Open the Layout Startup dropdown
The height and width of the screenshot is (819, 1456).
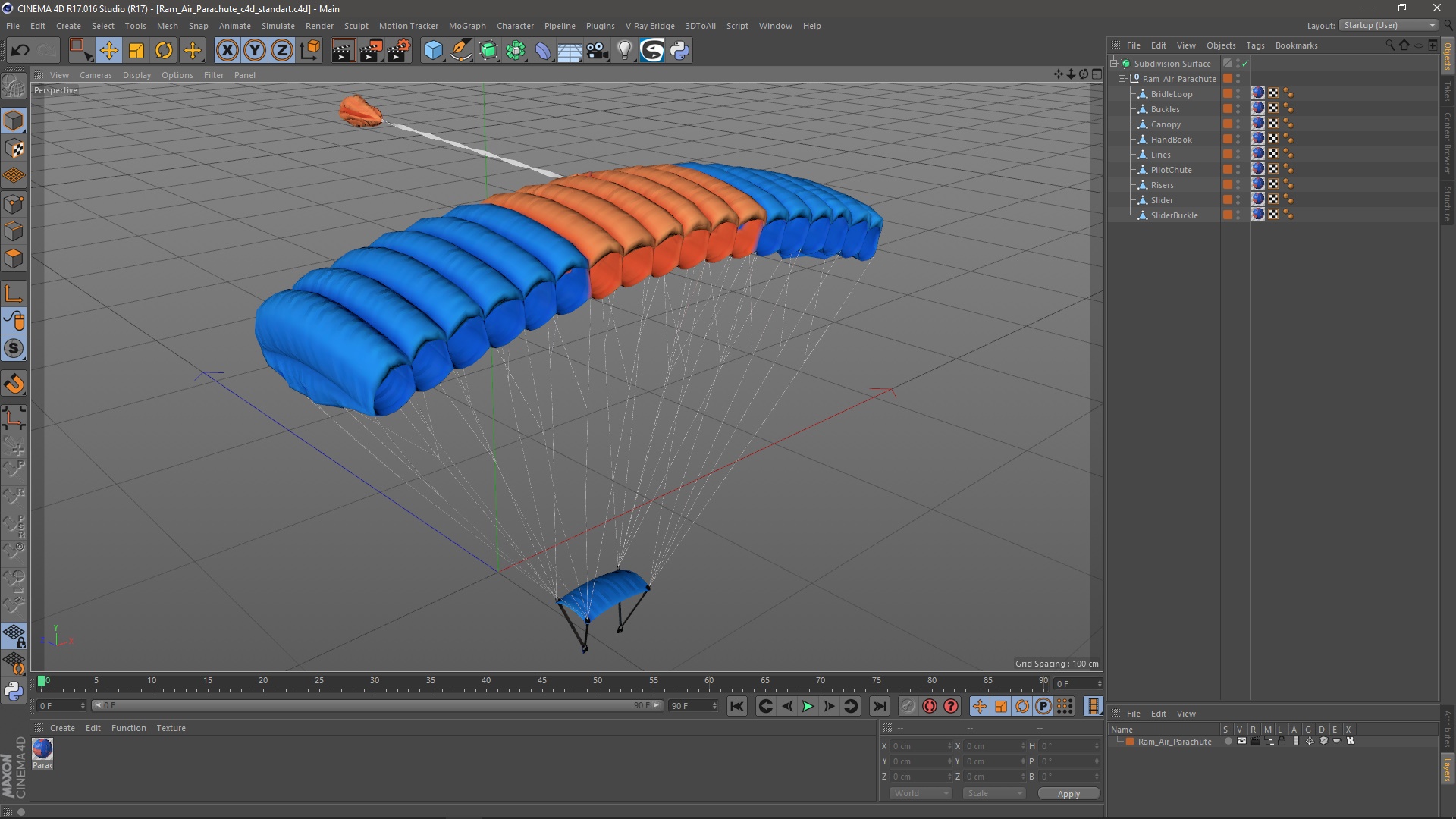1389,25
